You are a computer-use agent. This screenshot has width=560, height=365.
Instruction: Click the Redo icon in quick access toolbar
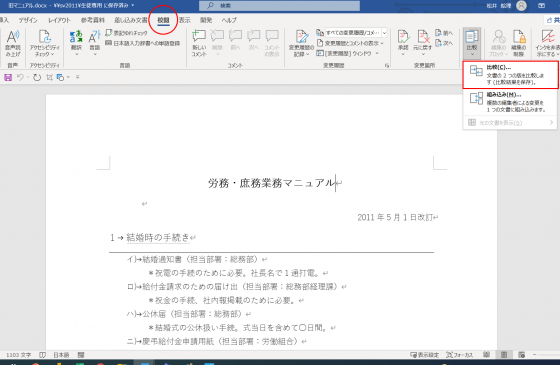point(37,77)
